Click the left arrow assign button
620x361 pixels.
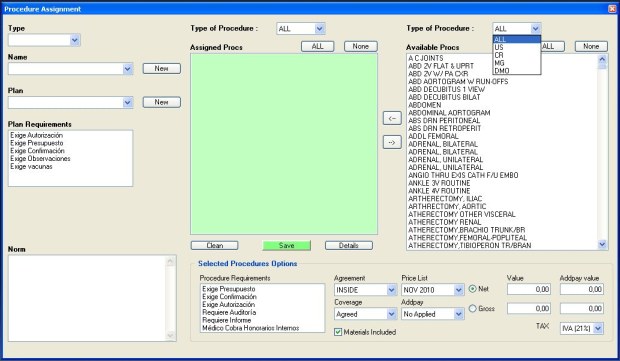392,118
